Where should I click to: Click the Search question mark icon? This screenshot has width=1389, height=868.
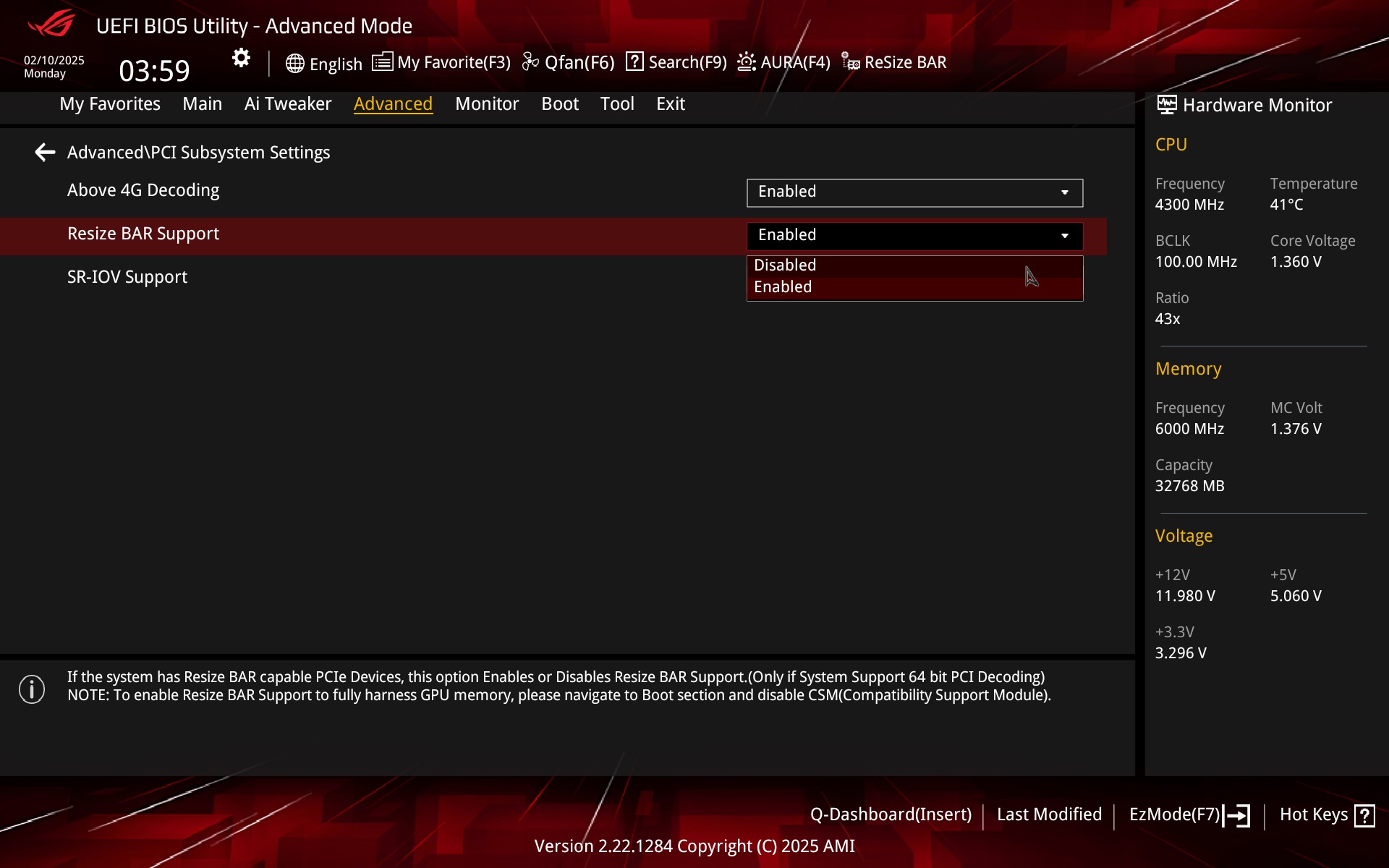point(634,61)
